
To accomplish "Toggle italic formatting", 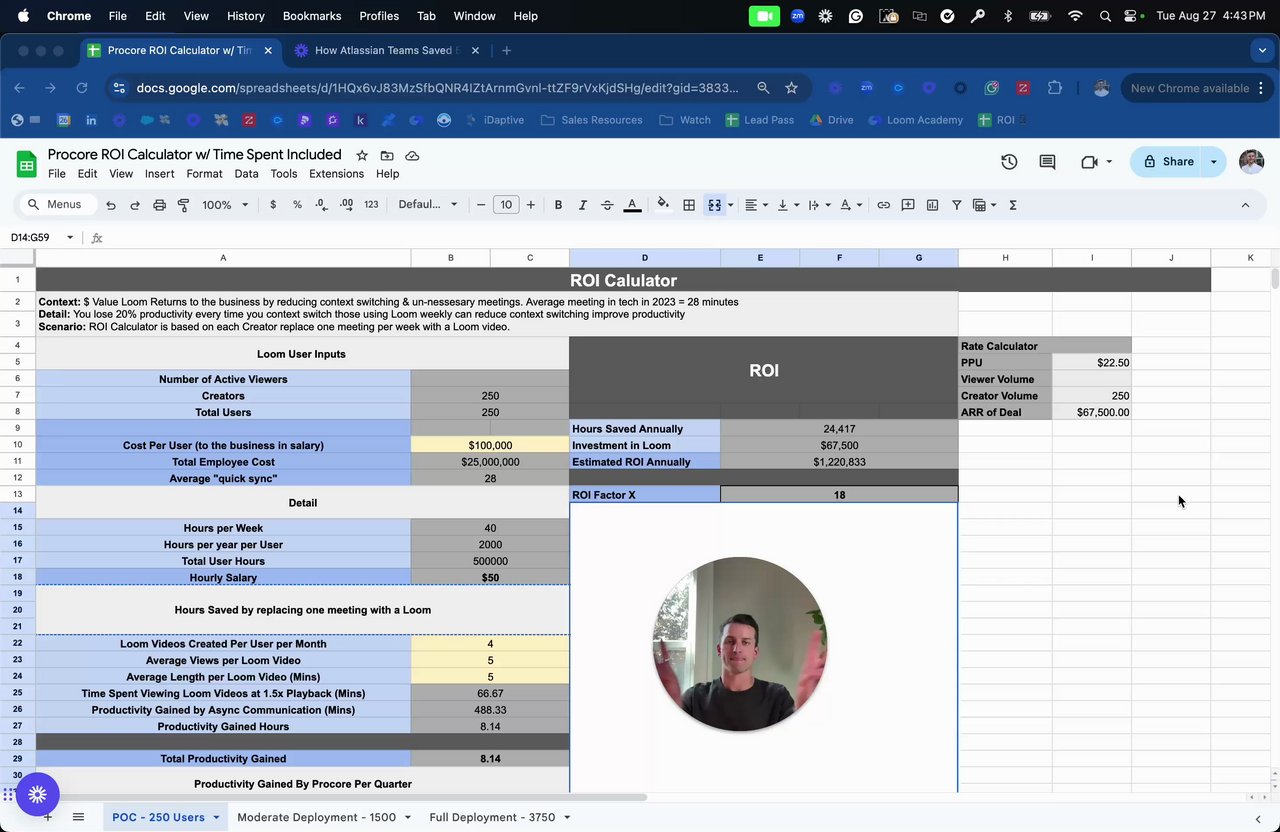I will coord(582,205).
